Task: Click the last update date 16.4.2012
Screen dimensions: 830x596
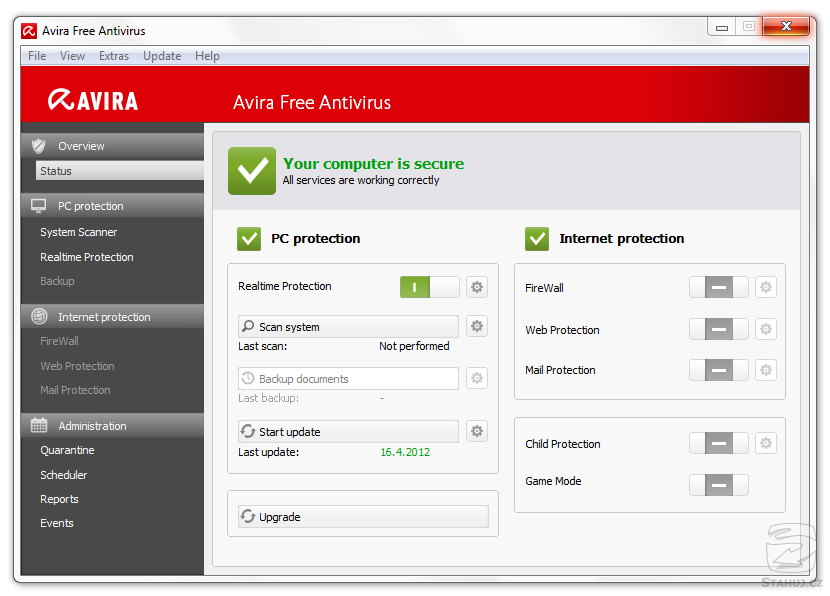Action: (x=405, y=452)
